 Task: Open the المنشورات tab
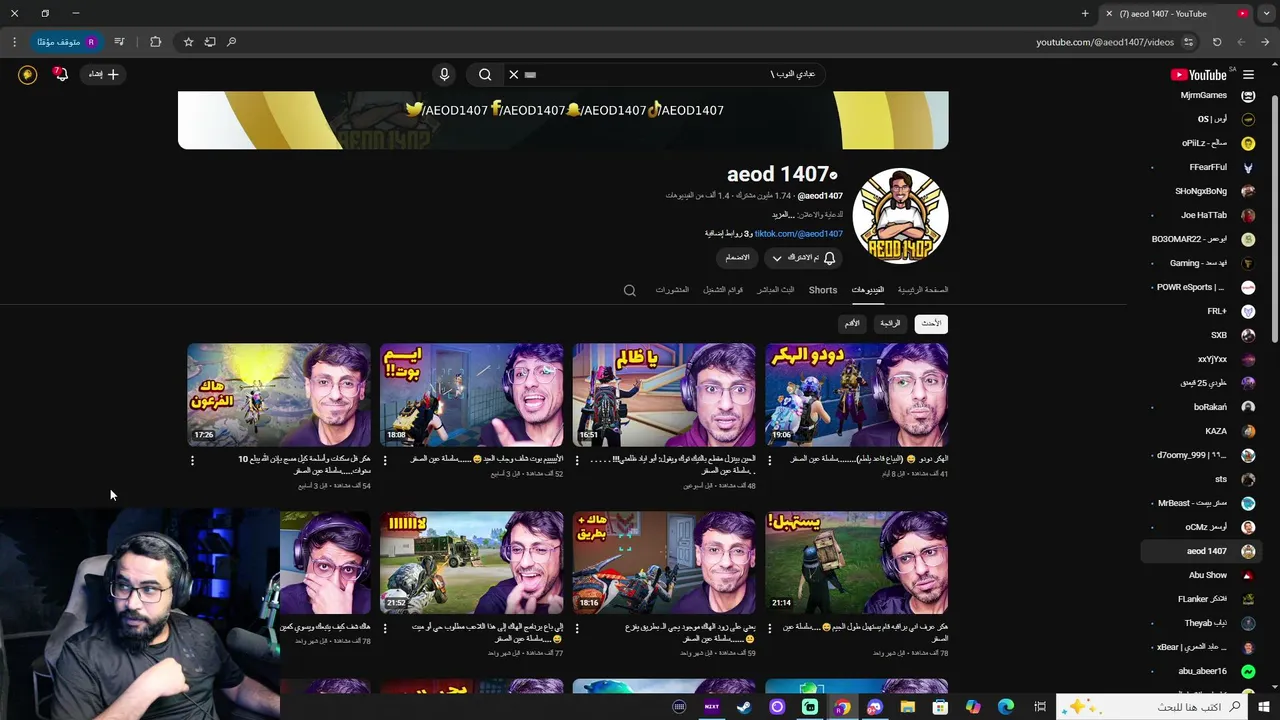click(x=672, y=290)
